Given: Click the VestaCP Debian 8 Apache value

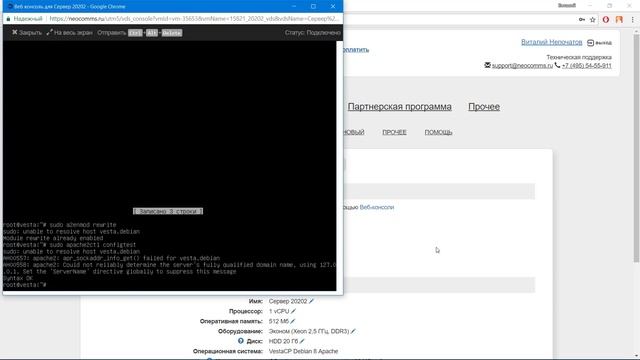Looking at the screenshot, I should pos(303,351).
